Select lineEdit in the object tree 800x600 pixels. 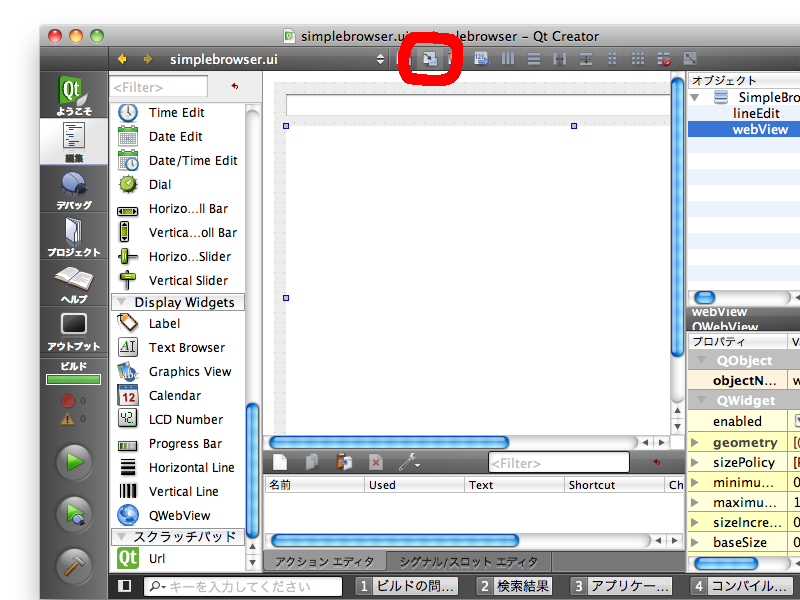(755, 113)
